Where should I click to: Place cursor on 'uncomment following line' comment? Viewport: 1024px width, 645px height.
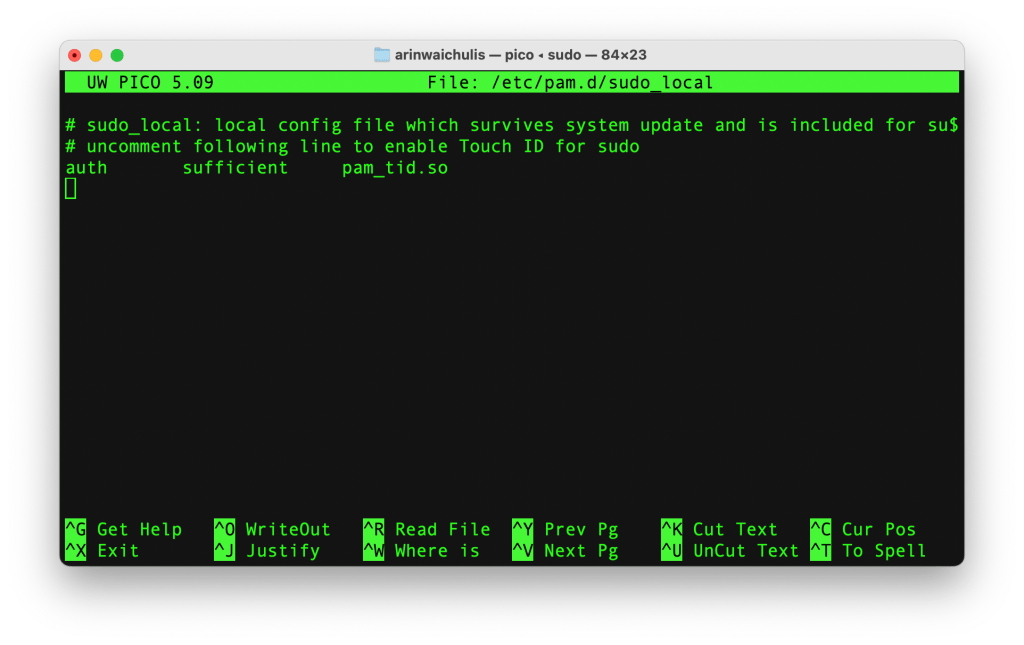(353, 146)
